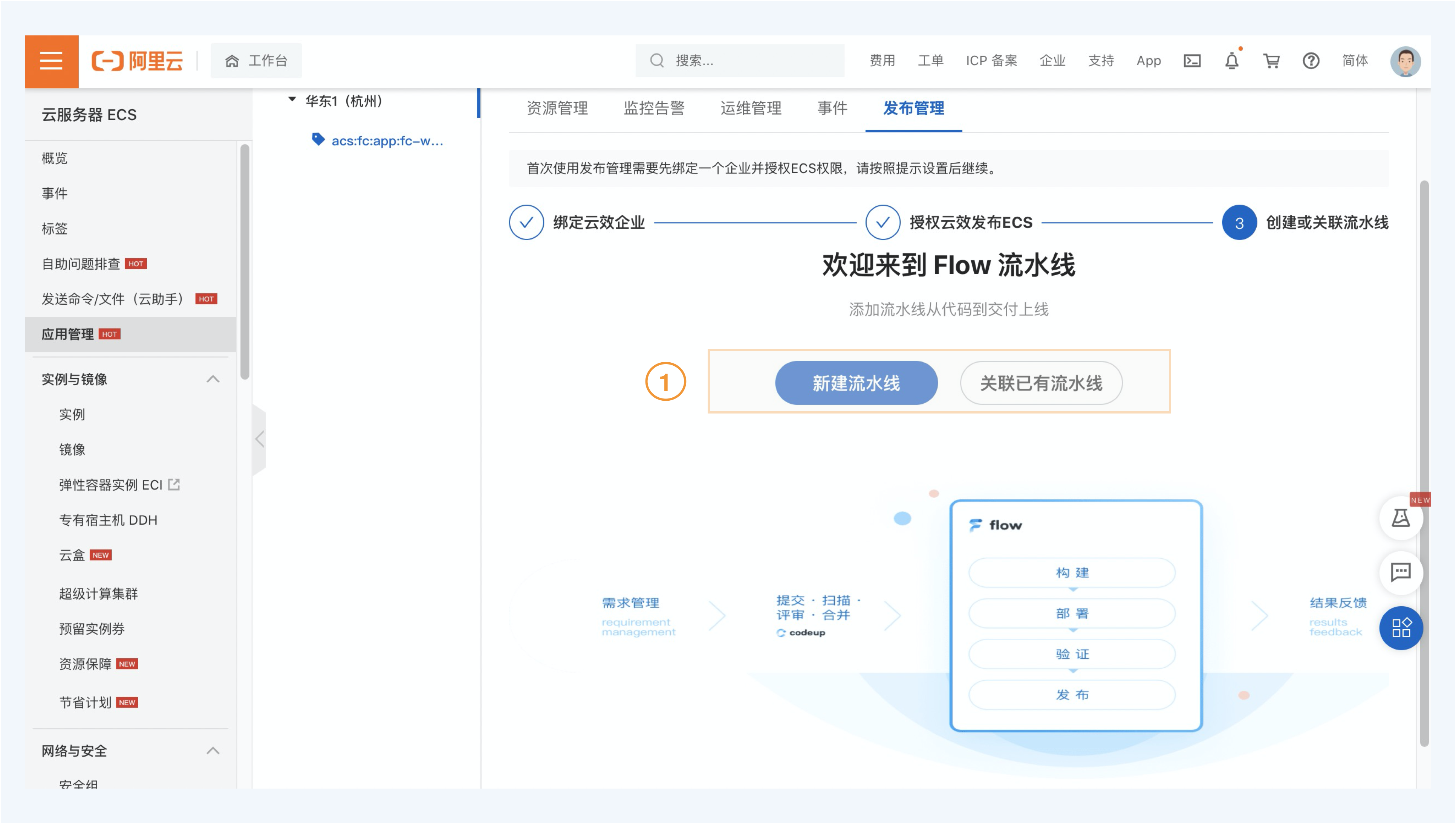
Task: Switch to the 运维管理 tab
Action: click(x=751, y=108)
